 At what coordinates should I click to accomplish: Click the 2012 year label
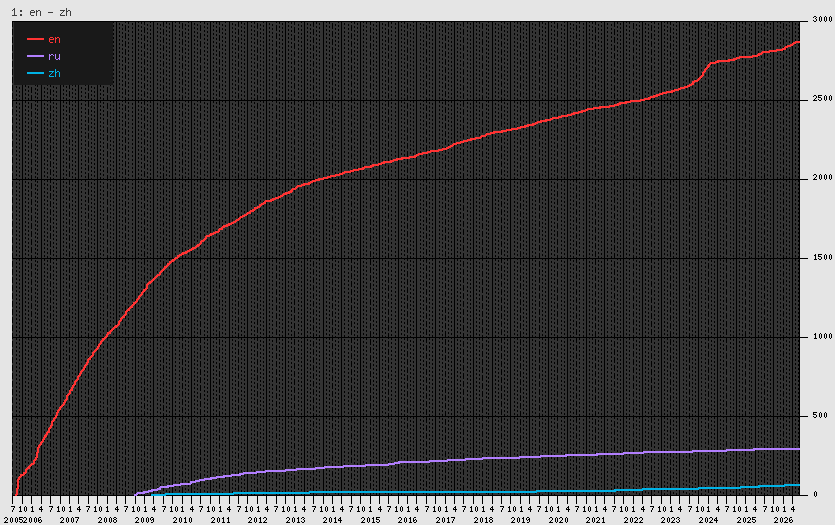[x=258, y=520]
